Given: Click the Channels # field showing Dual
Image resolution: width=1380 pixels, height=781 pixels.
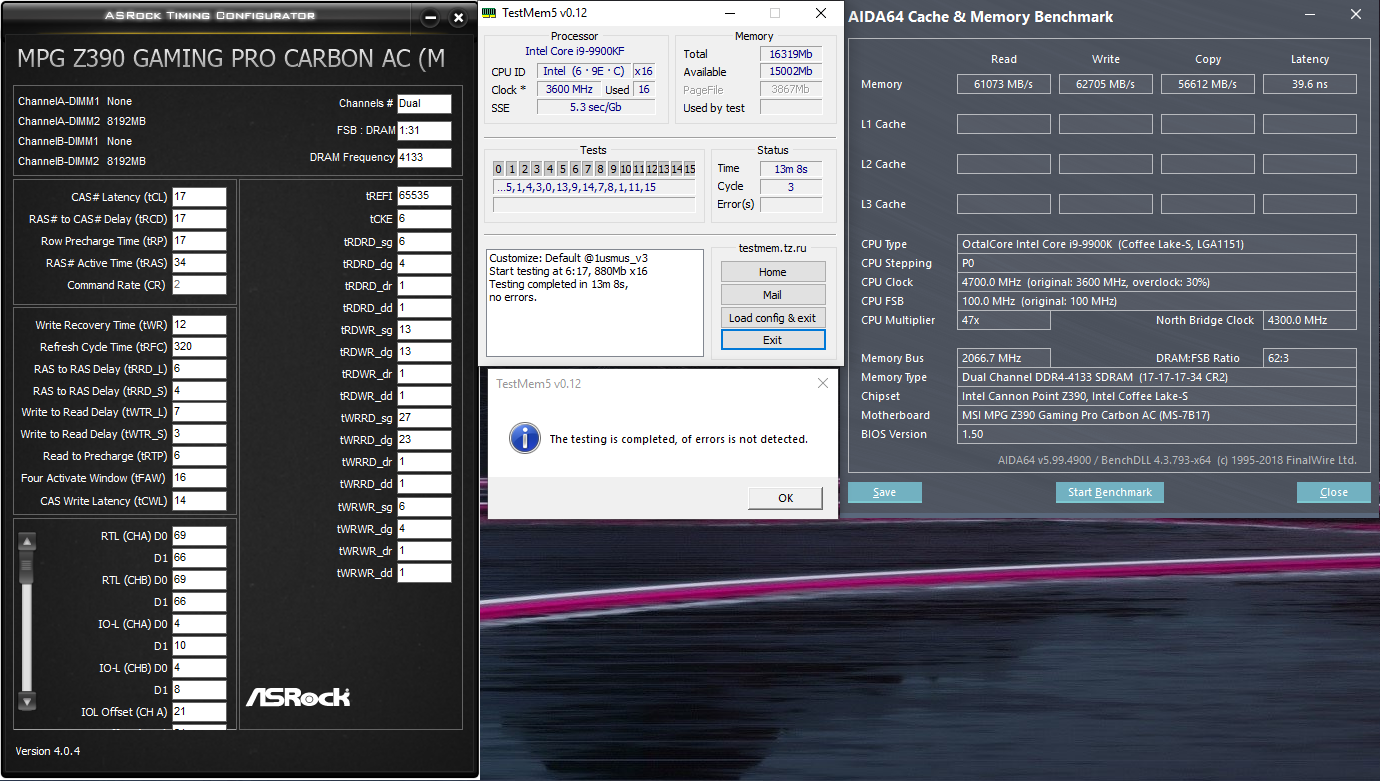Looking at the screenshot, I should coord(424,103).
